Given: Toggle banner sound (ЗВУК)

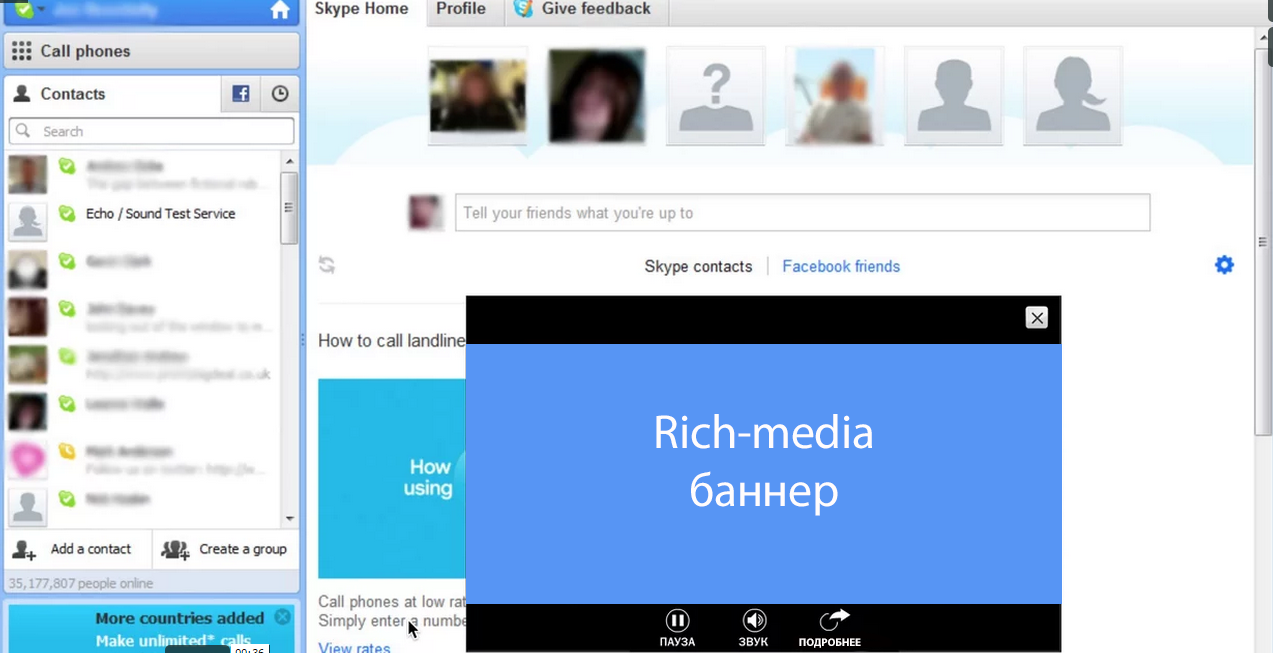Looking at the screenshot, I should [x=754, y=629].
